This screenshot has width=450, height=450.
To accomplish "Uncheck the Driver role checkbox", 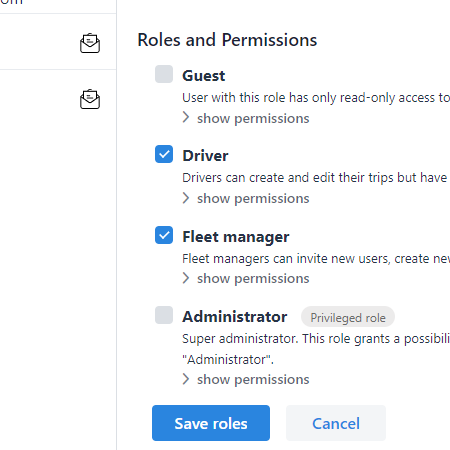I will (164, 154).
